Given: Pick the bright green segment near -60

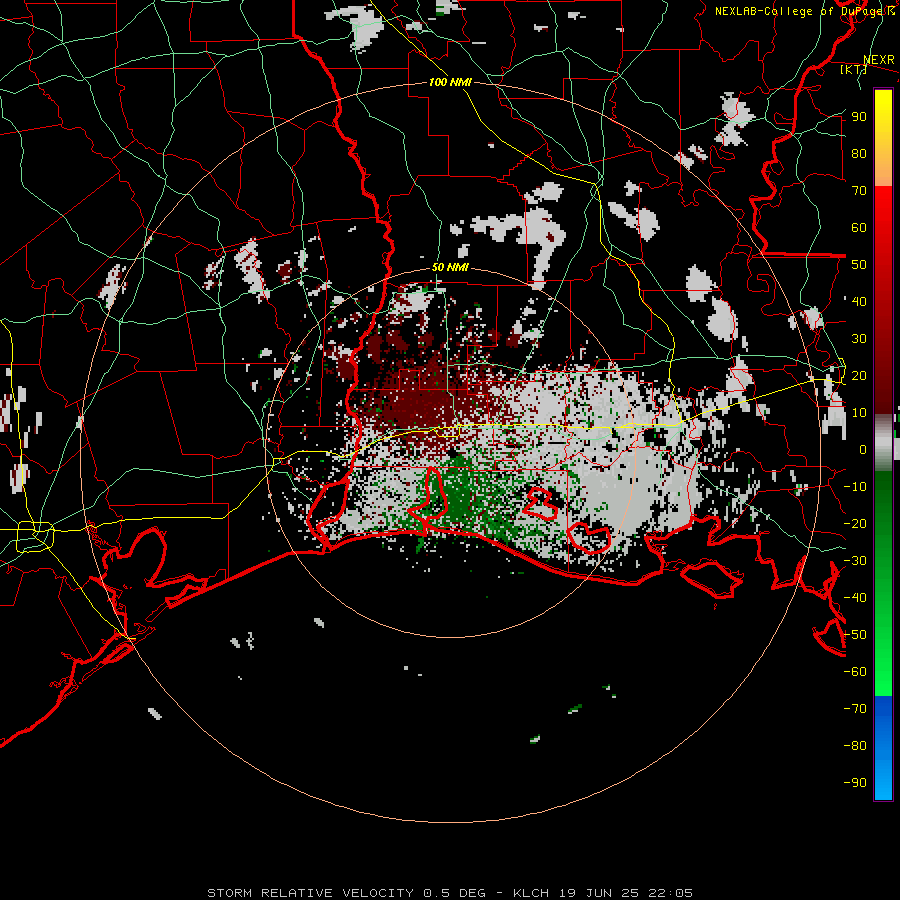Looking at the screenshot, I should click(883, 672).
